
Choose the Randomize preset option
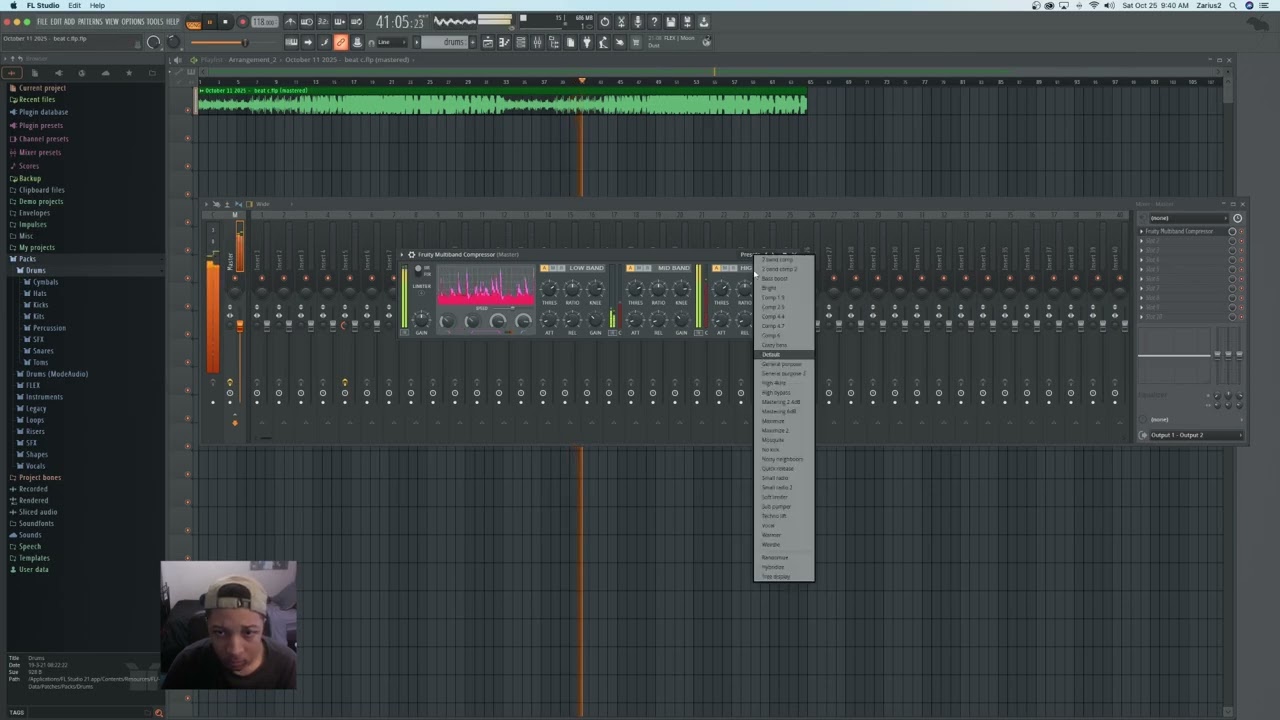coord(783,558)
